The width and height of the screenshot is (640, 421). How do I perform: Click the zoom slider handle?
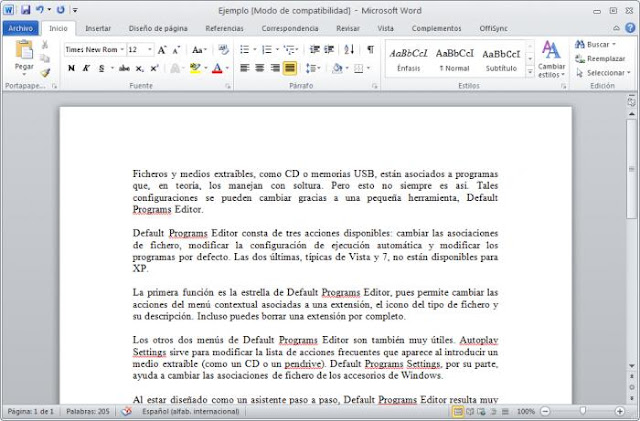pos(583,411)
